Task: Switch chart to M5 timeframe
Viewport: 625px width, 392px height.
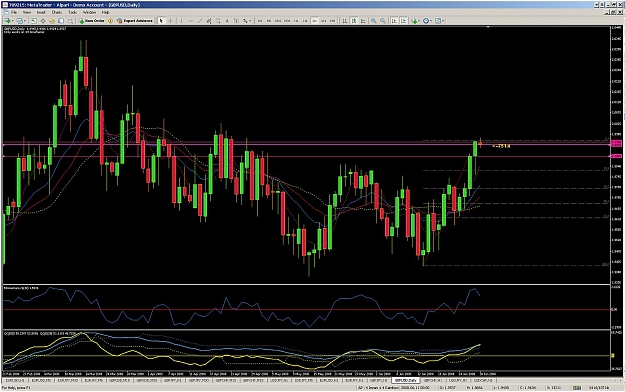Action: pos(269,21)
